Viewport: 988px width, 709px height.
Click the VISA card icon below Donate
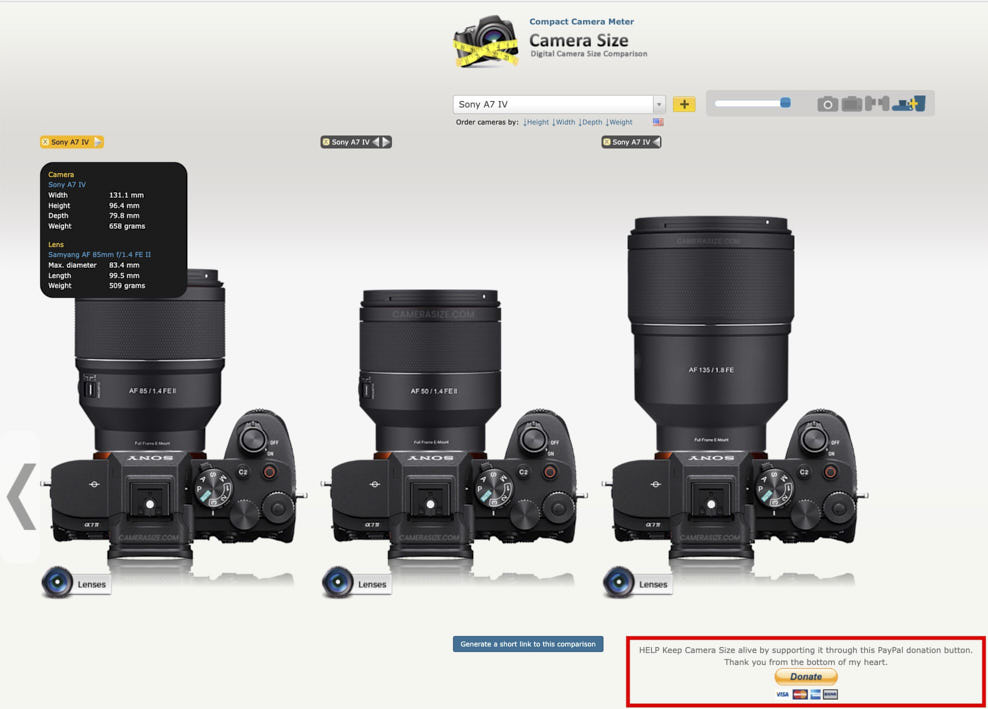(x=783, y=695)
